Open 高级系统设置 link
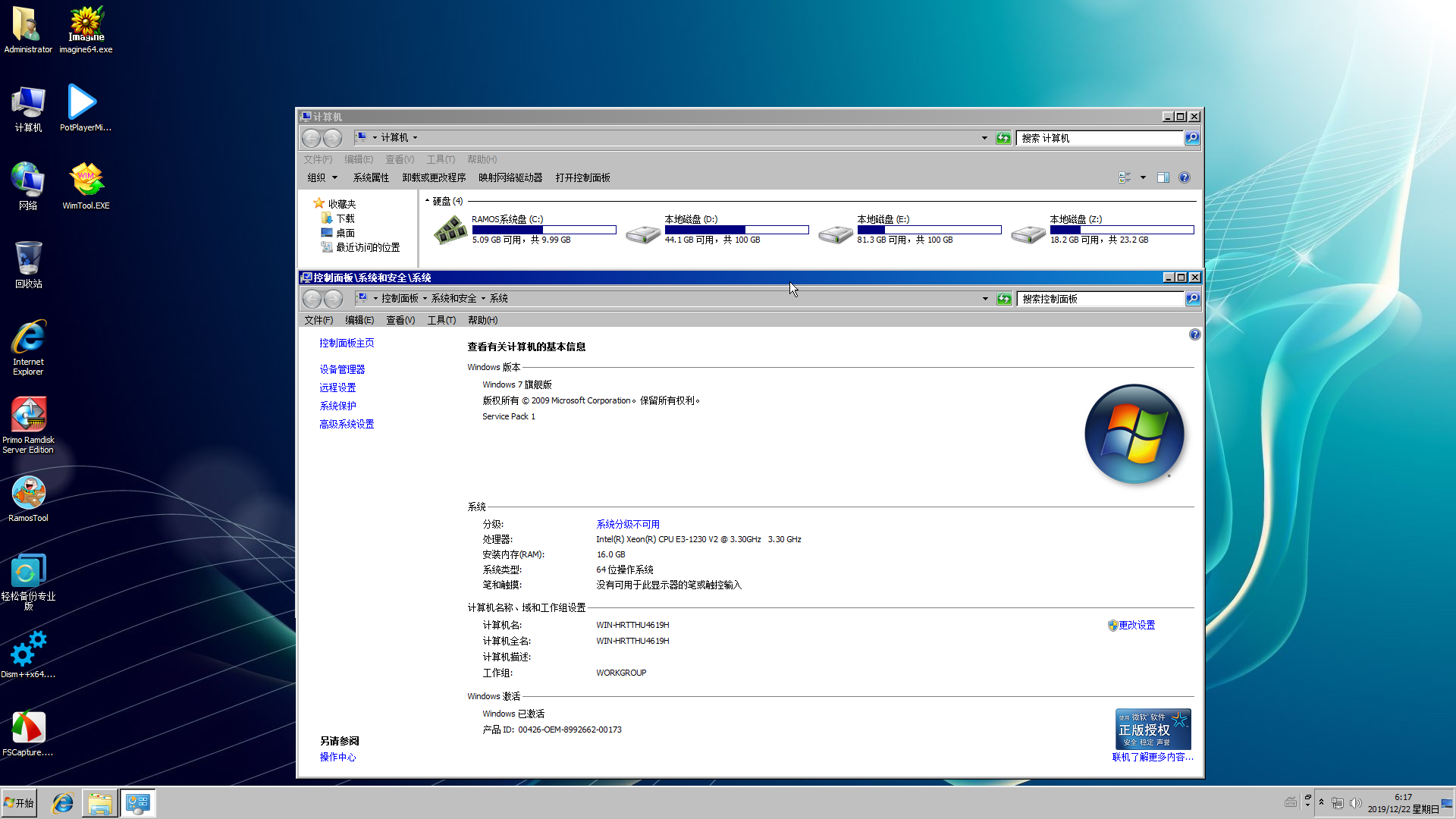 point(347,424)
